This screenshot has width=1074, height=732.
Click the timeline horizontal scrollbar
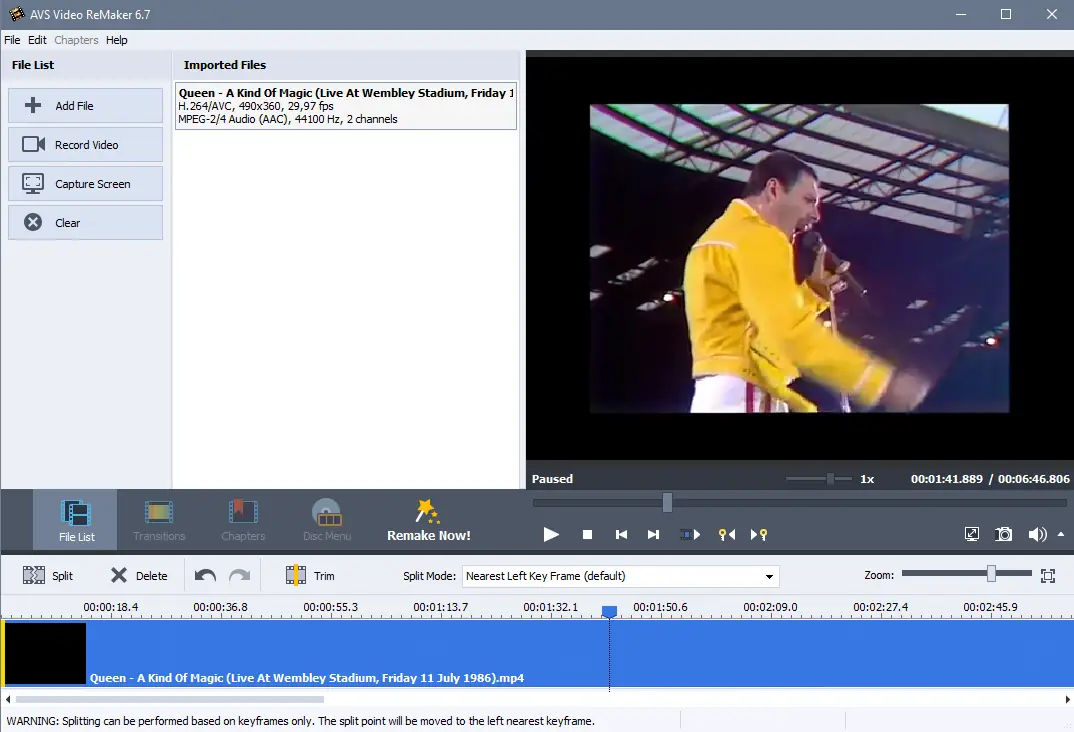click(x=170, y=699)
